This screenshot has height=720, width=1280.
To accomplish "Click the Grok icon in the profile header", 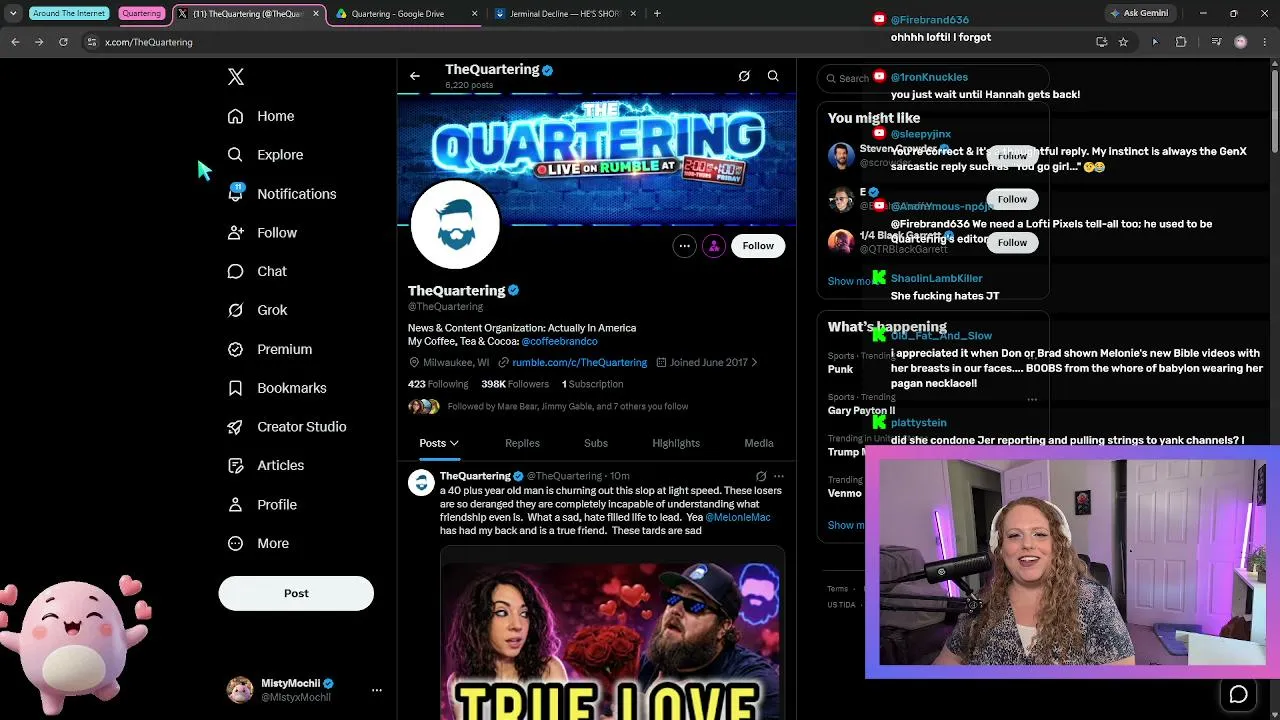I will [744, 76].
